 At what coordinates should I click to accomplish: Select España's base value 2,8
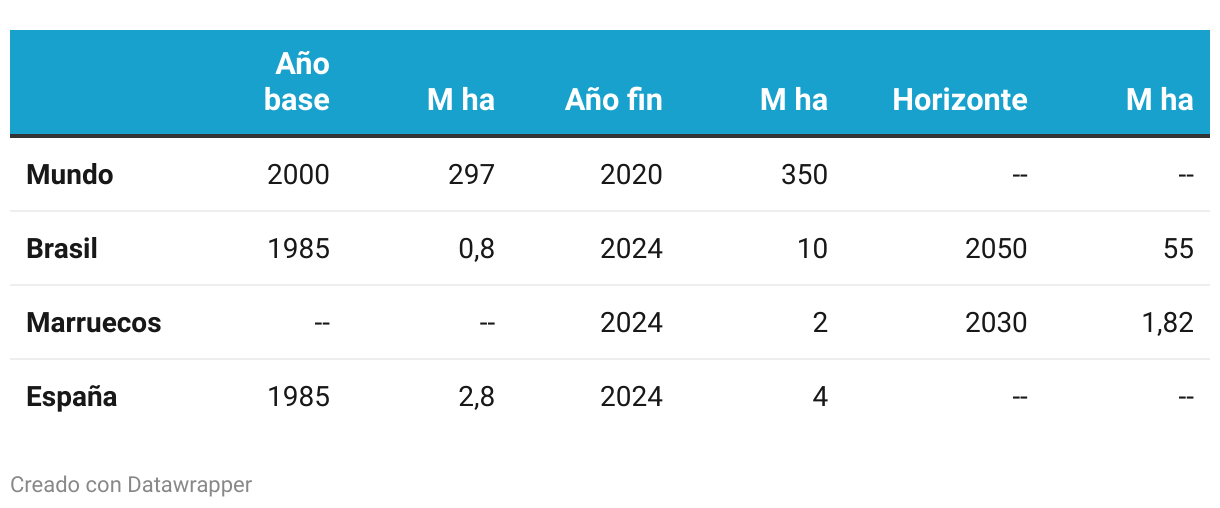click(477, 397)
